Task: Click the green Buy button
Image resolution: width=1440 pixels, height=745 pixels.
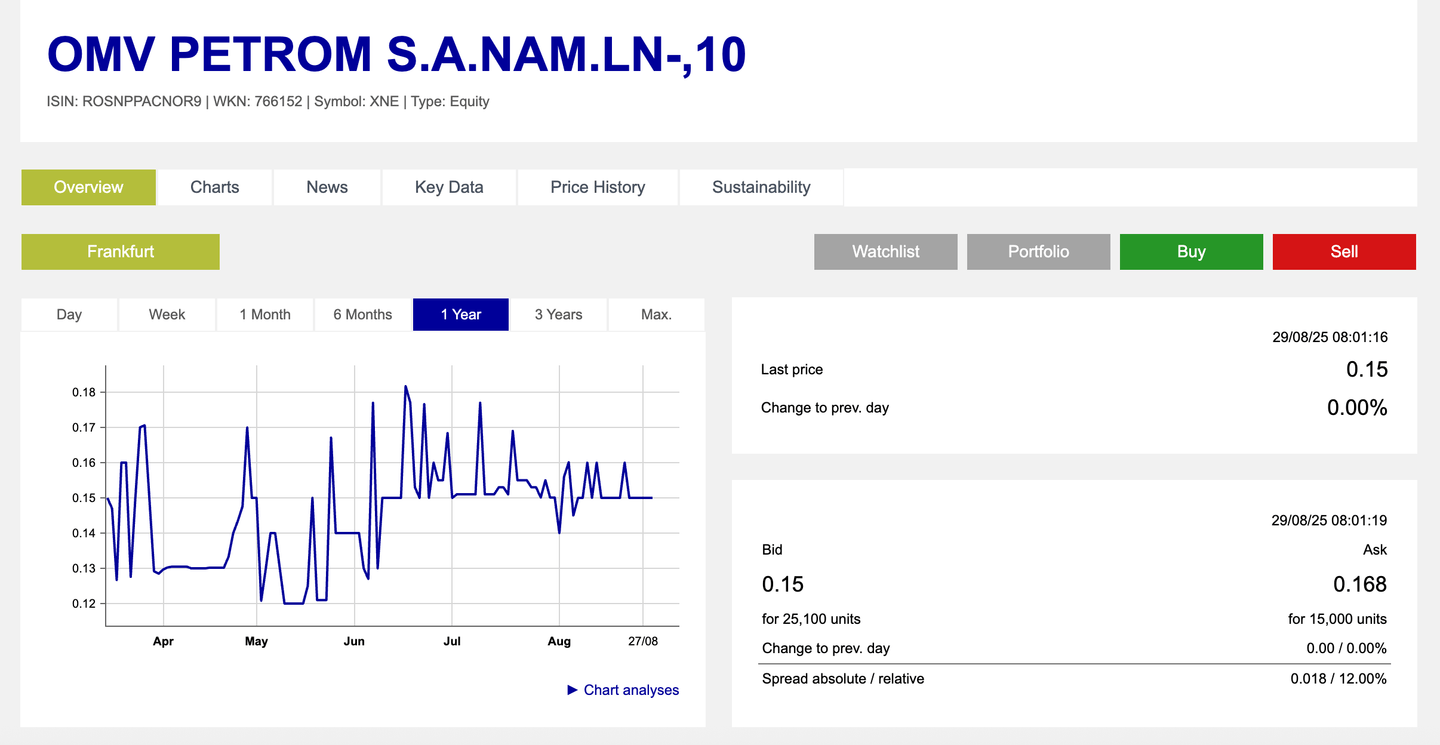Action: 1191,252
